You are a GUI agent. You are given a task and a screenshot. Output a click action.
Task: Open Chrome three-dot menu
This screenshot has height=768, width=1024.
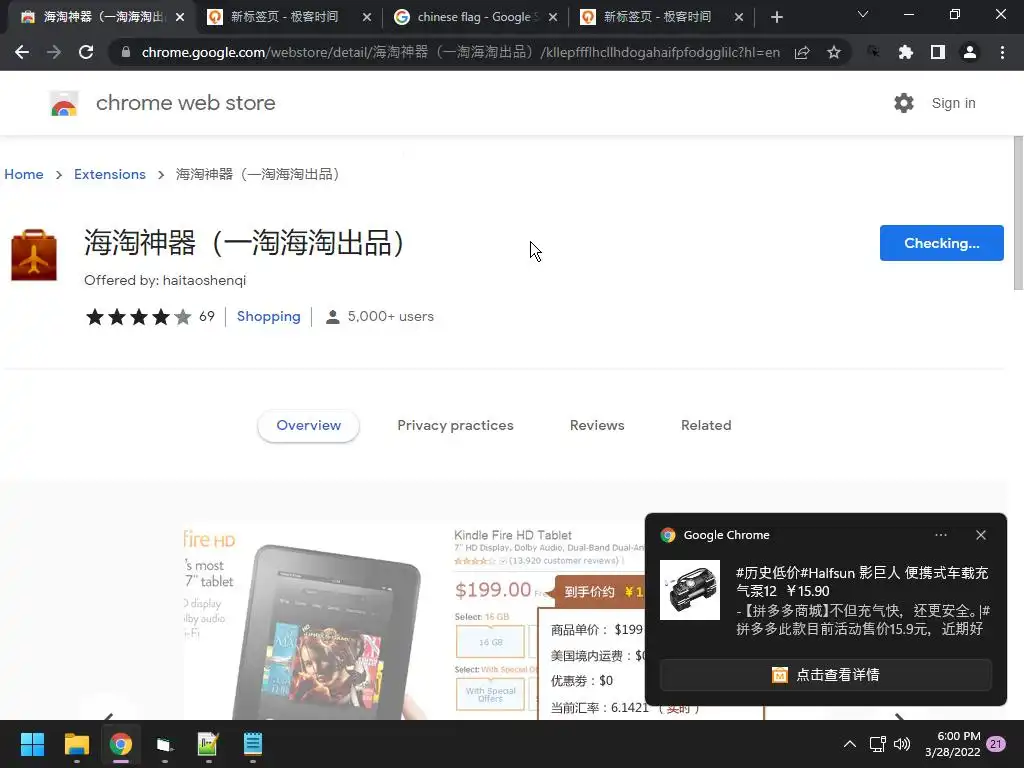click(x=1002, y=52)
